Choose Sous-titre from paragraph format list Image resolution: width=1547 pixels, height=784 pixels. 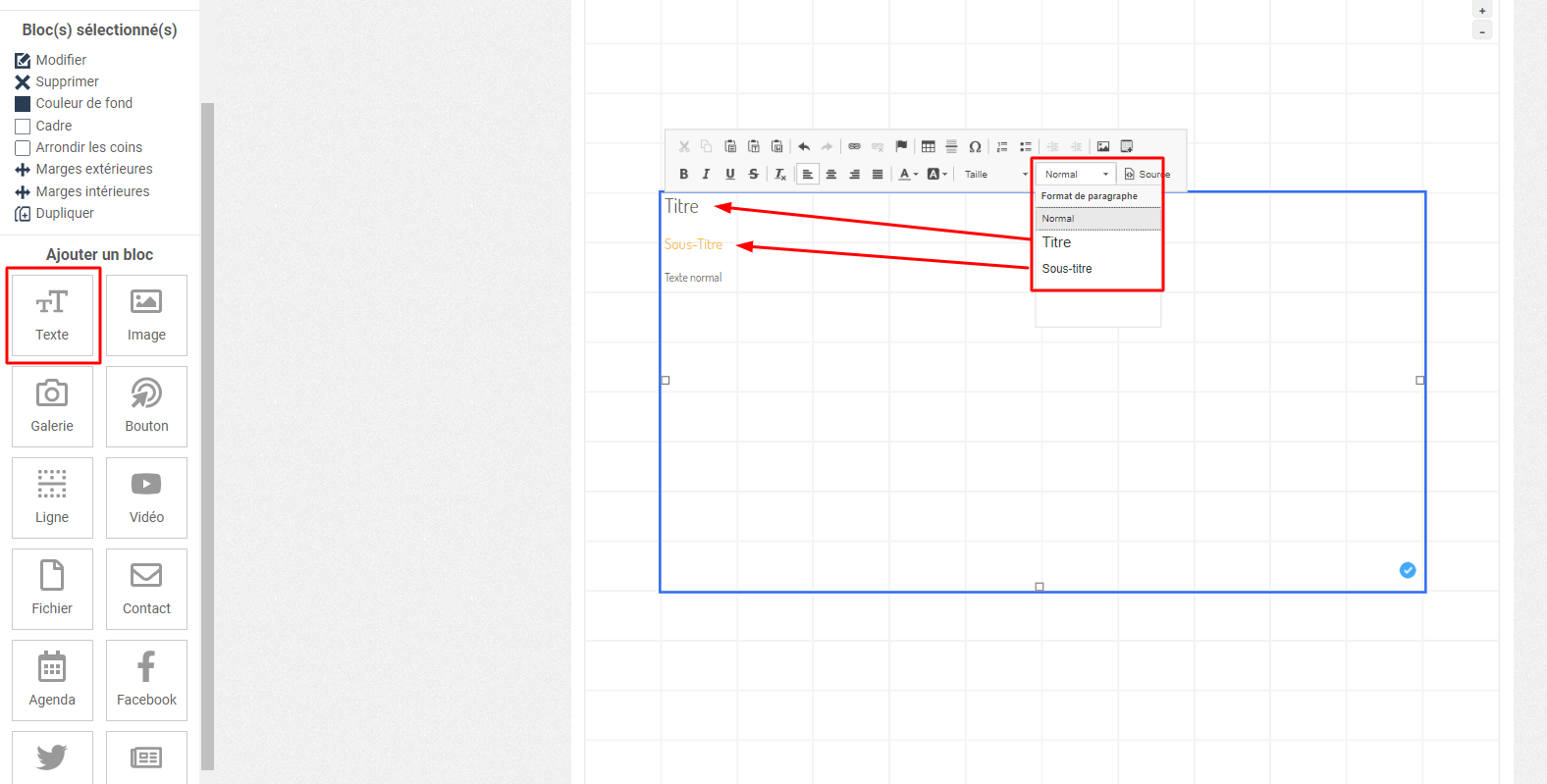(x=1067, y=269)
